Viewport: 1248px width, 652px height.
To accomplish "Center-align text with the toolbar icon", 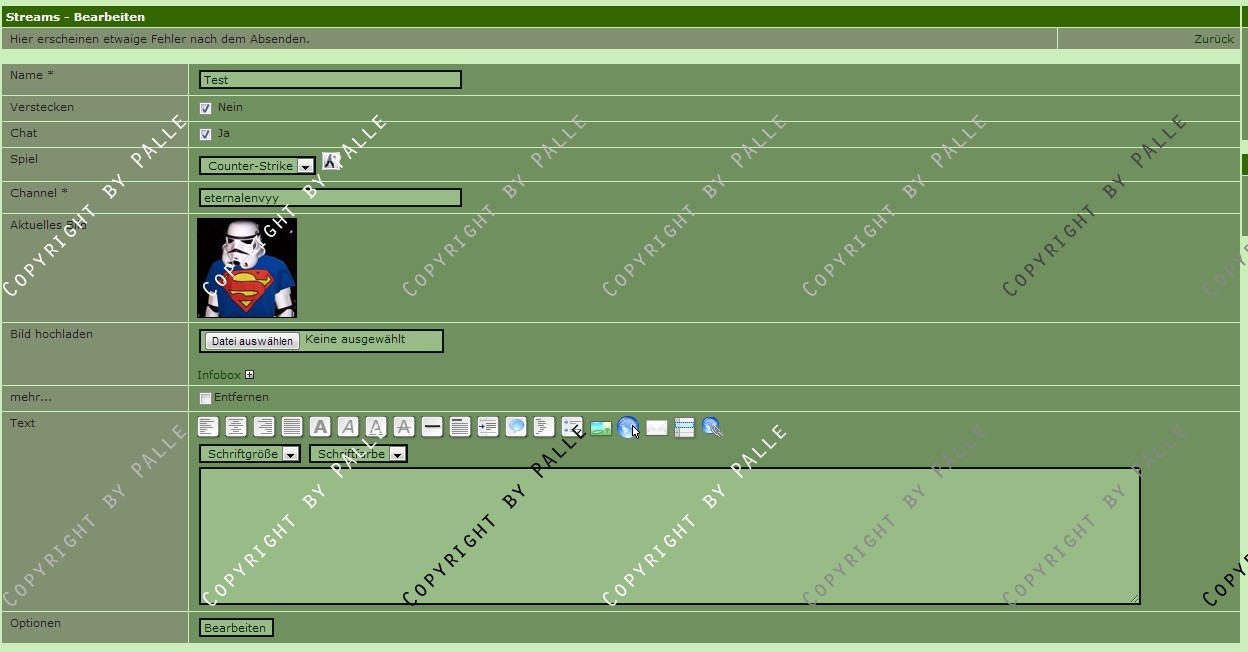I will (x=236, y=427).
